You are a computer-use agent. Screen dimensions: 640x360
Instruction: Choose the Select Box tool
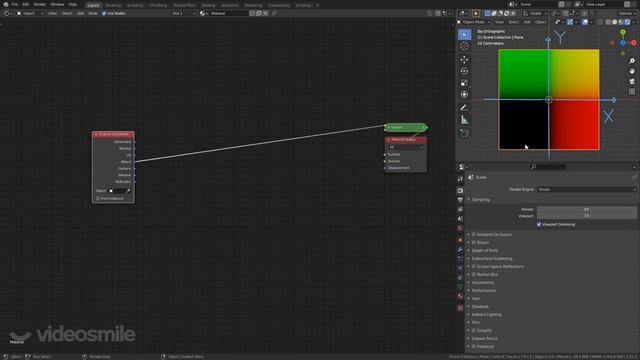click(464, 35)
